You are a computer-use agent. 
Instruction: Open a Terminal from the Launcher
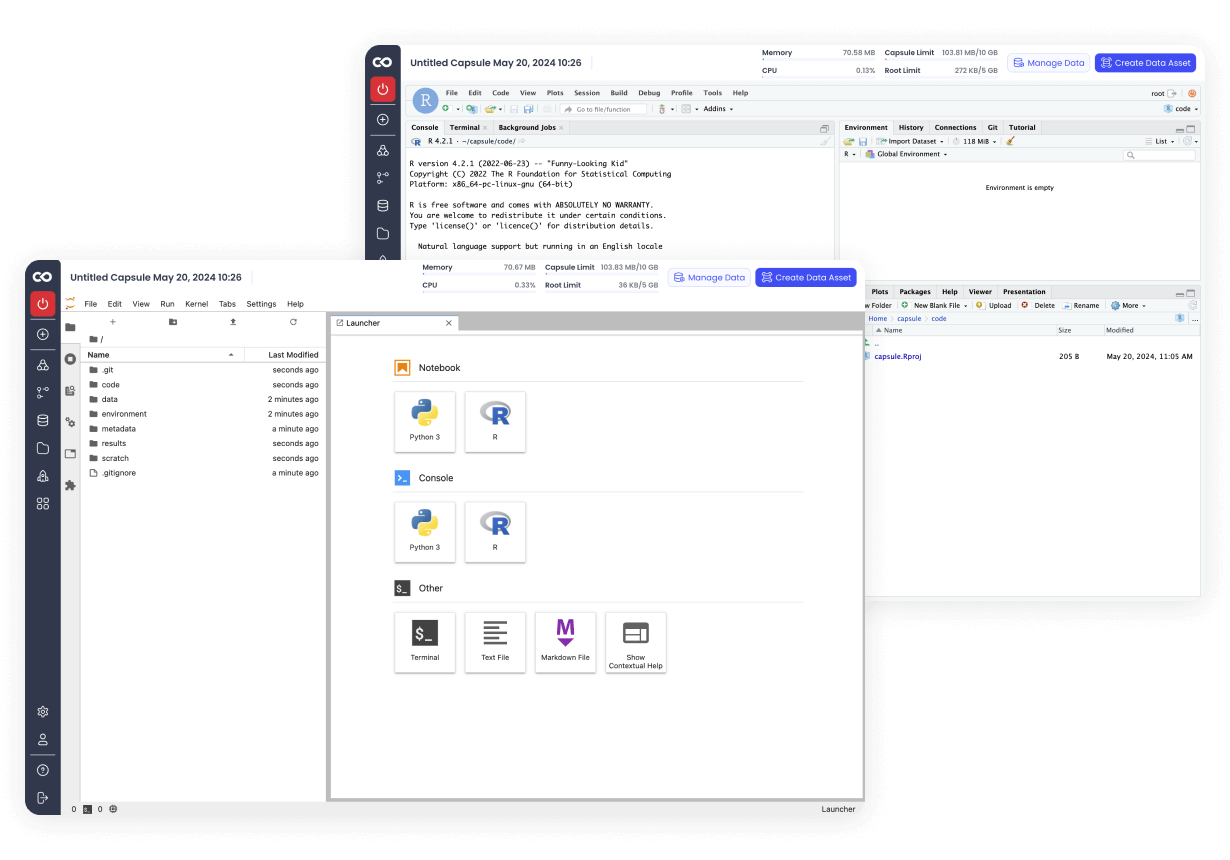424,642
